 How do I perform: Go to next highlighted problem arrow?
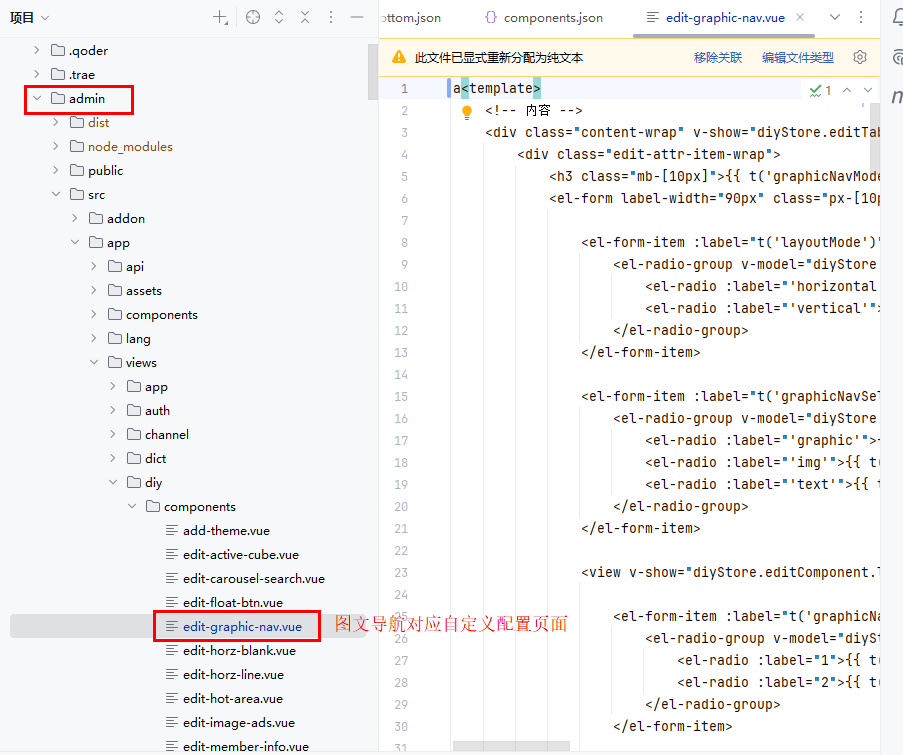868,90
